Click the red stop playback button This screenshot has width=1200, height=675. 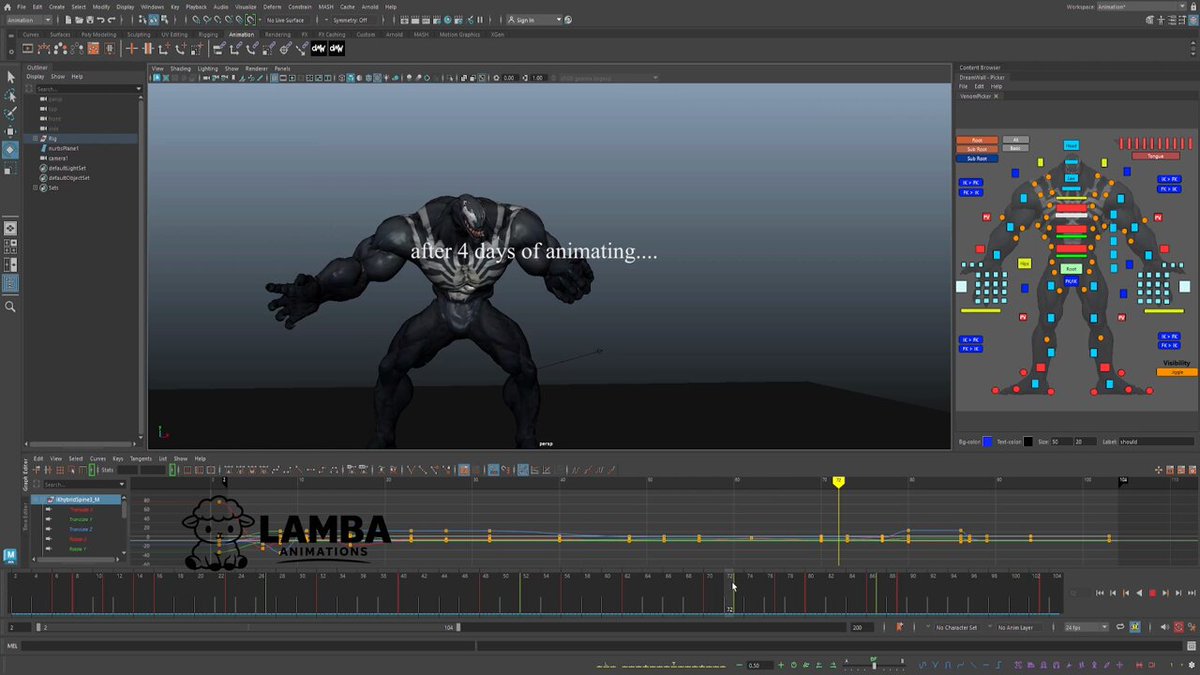click(1152, 593)
